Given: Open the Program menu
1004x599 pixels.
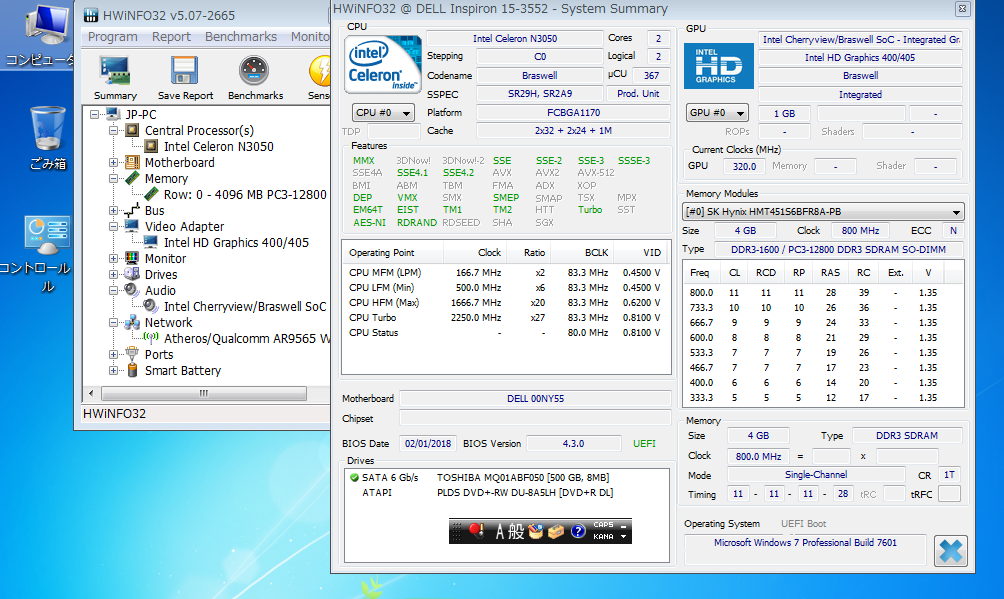Looking at the screenshot, I should [x=113, y=37].
